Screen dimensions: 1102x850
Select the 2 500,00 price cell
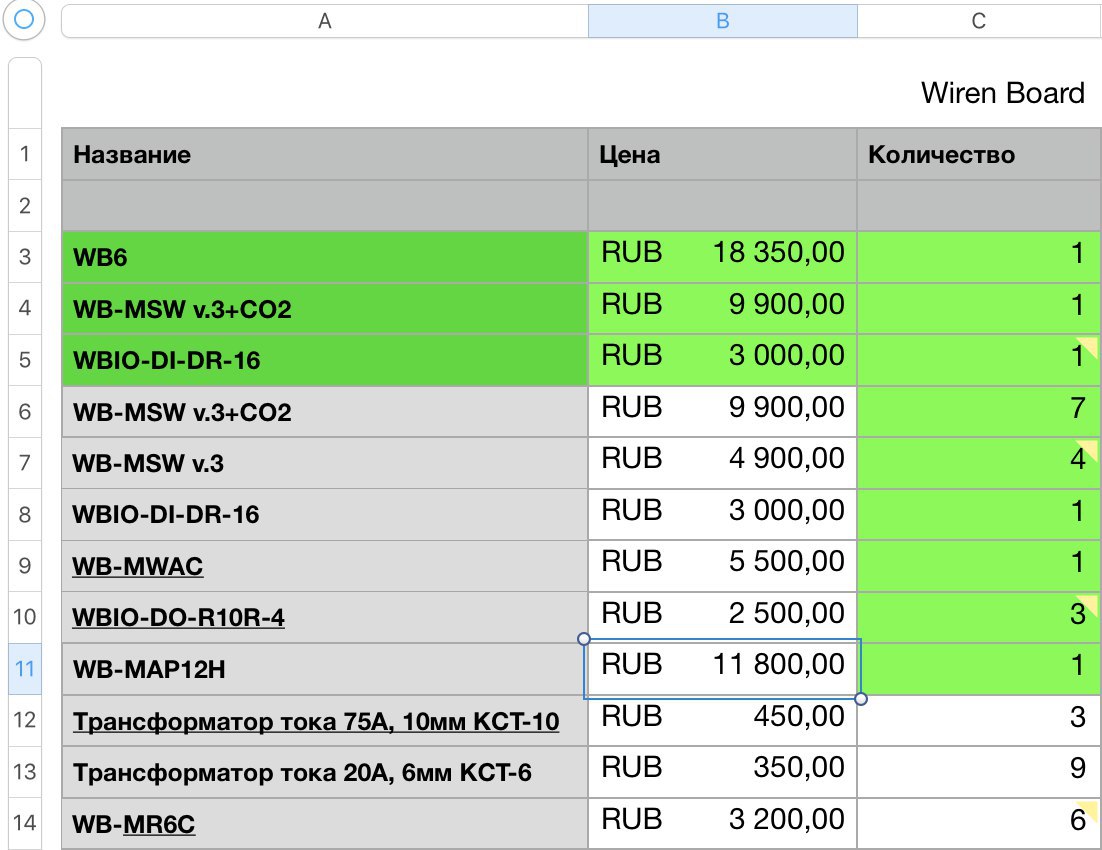coord(722,617)
